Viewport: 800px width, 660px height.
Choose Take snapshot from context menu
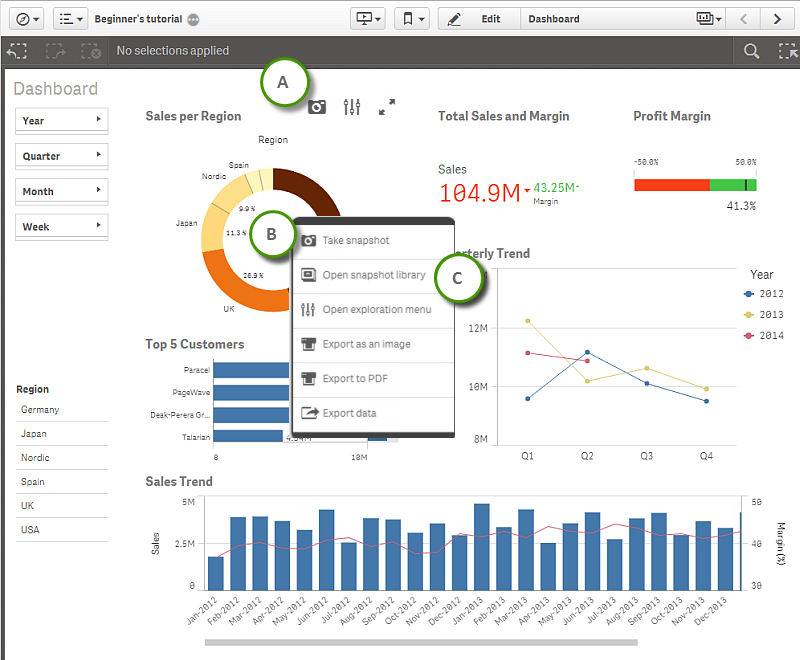(355, 240)
